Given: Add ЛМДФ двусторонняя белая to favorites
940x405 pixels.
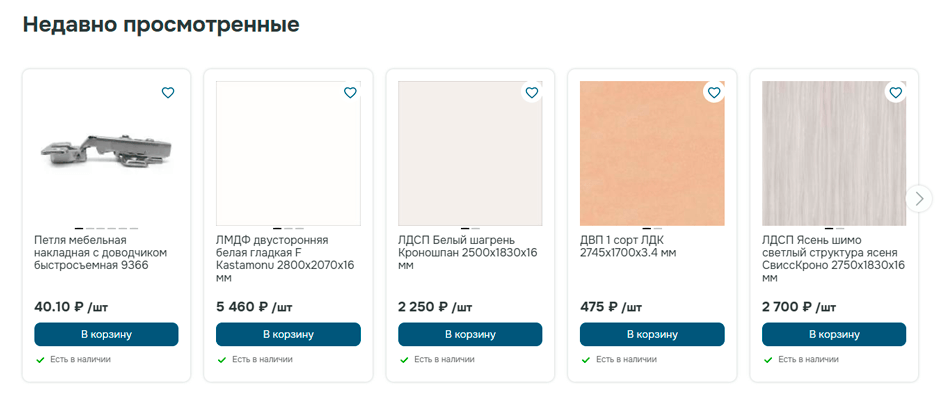Looking at the screenshot, I should click(x=350, y=93).
